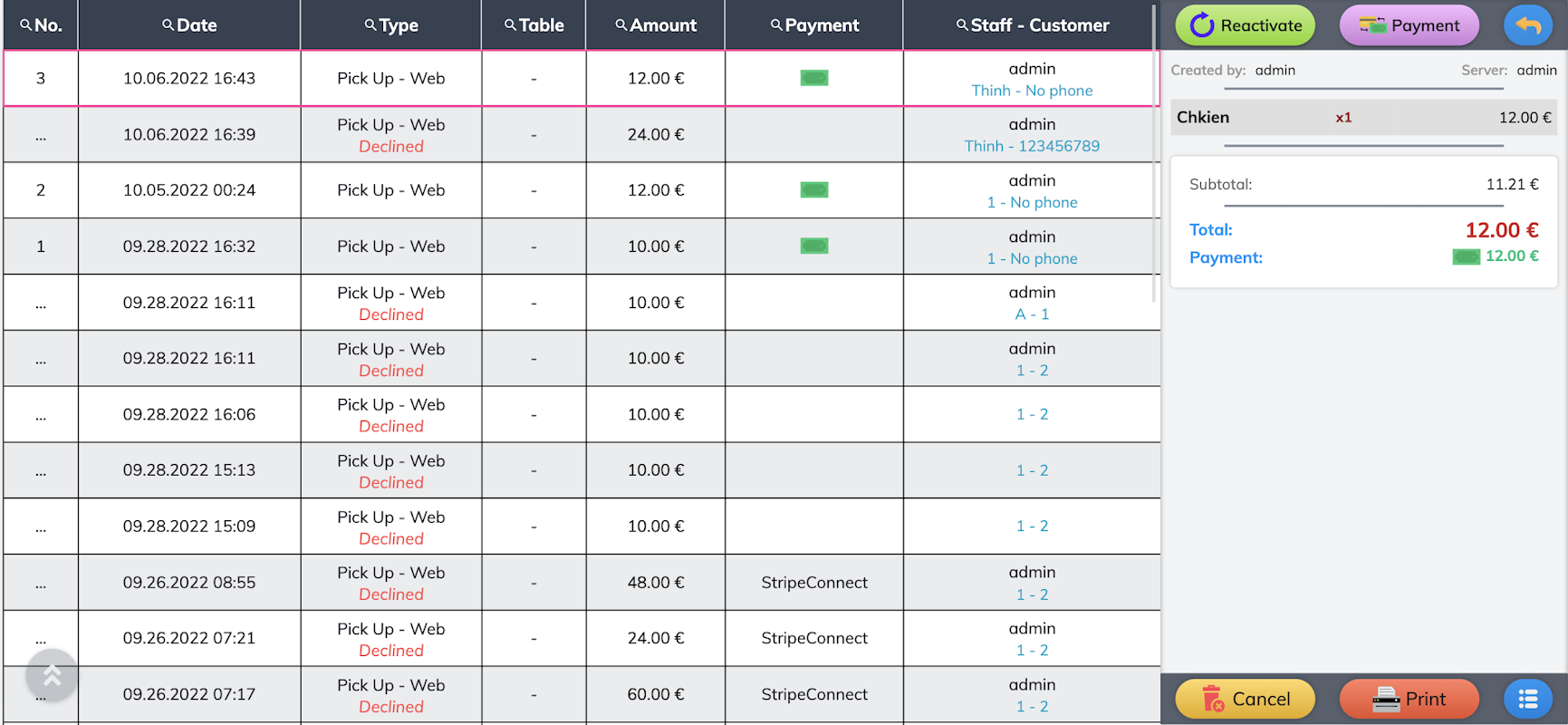
Task: Click the green cash icon in order 2 row
Action: click(813, 190)
